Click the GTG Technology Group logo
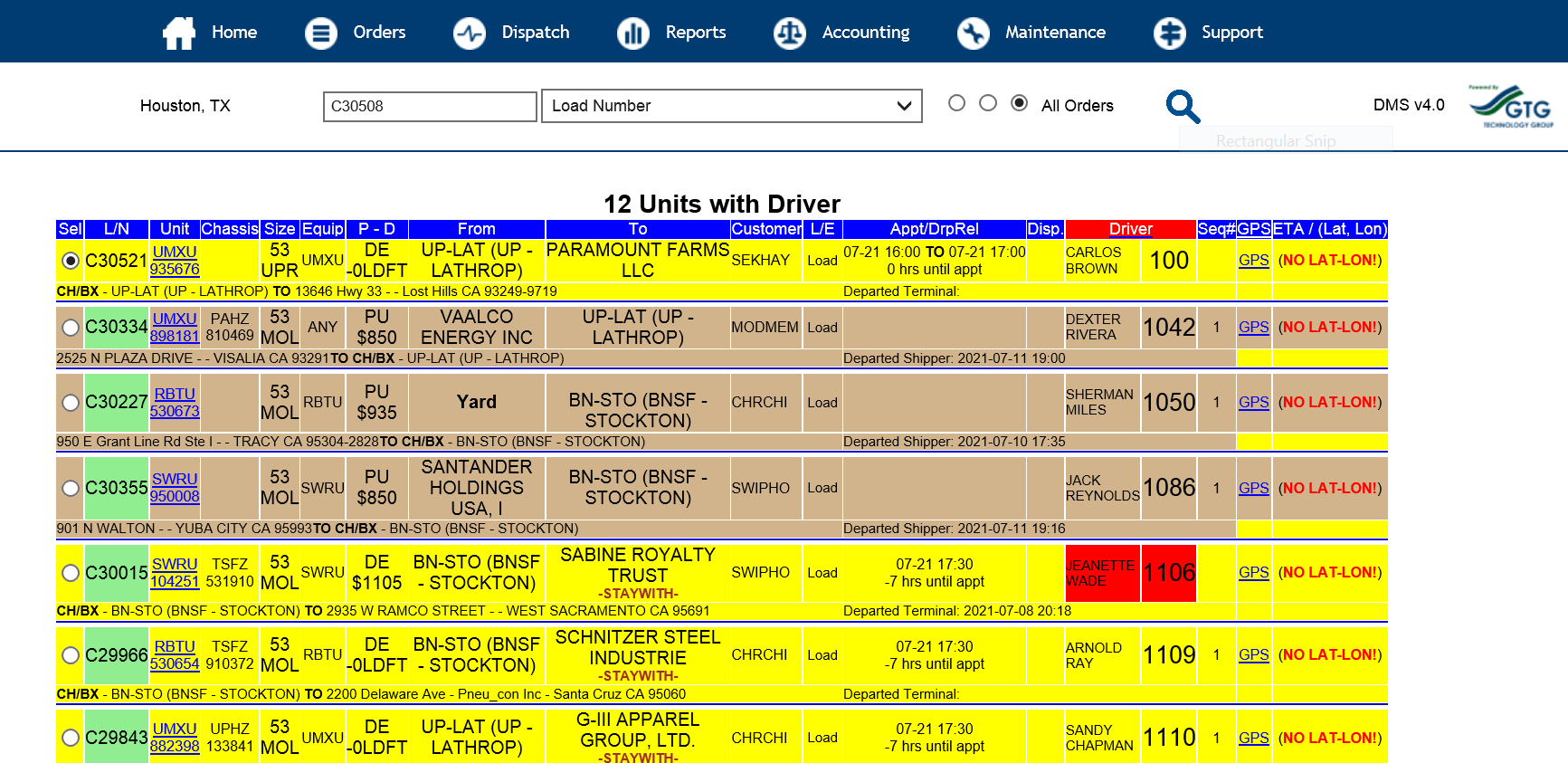Image resolution: width=1568 pixels, height=763 pixels. [x=1511, y=106]
